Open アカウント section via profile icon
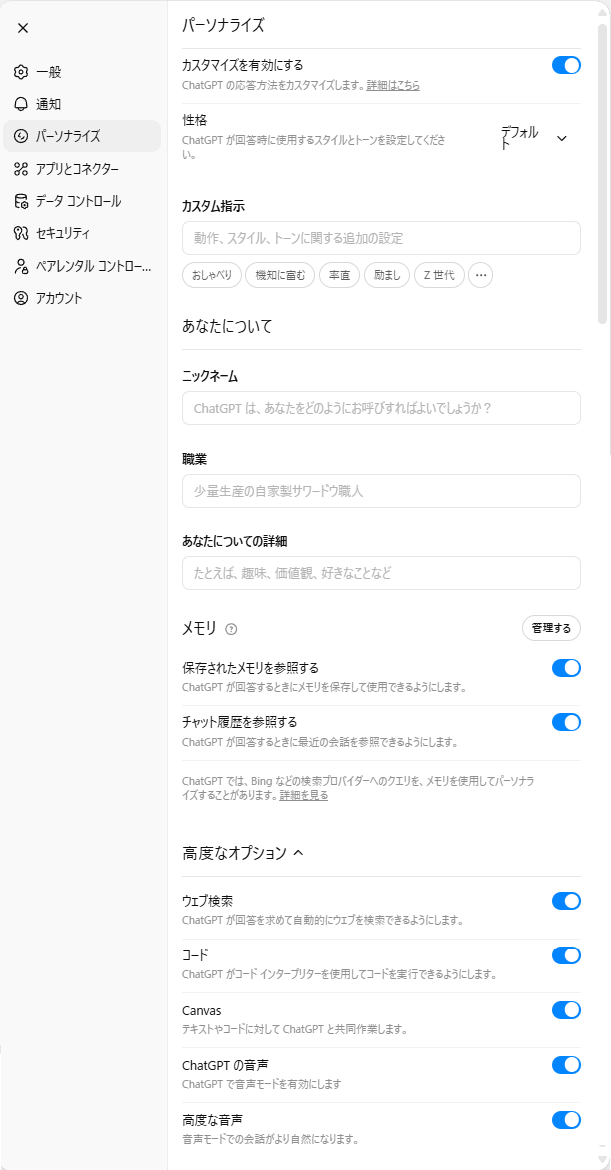This screenshot has width=611, height=1170. (x=21, y=298)
